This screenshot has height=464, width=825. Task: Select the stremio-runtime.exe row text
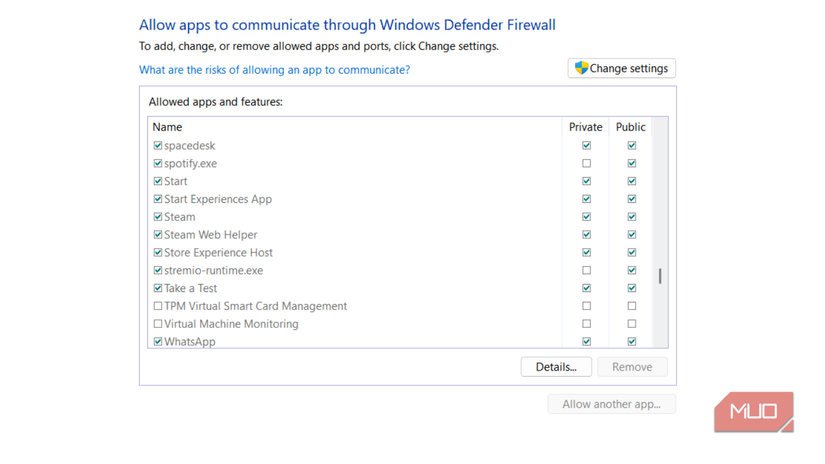point(214,270)
